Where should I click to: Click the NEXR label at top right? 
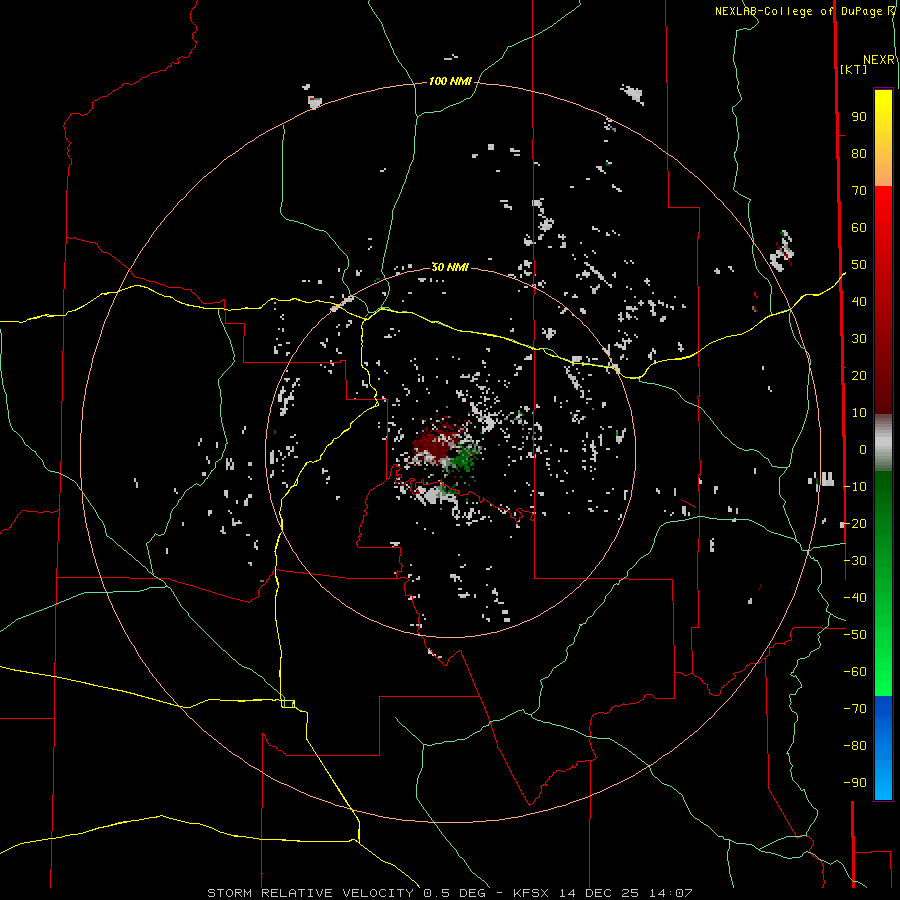point(879,60)
